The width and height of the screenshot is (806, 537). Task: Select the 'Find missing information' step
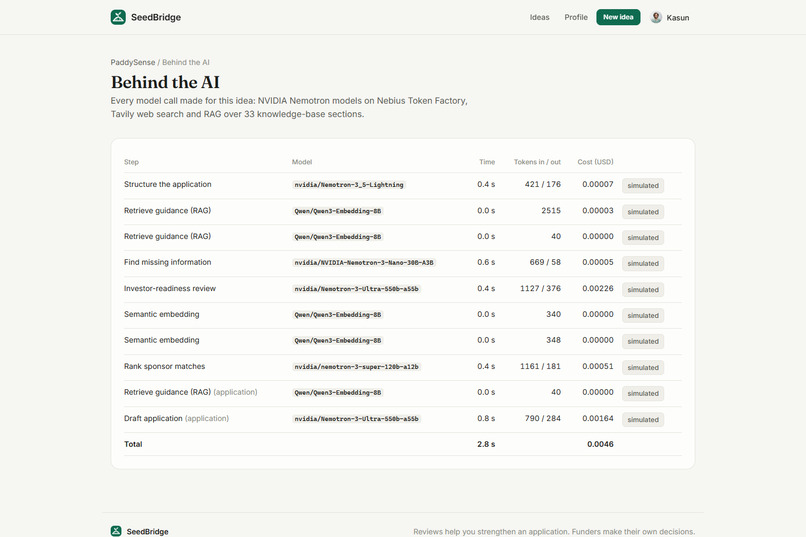pos(168,262)
